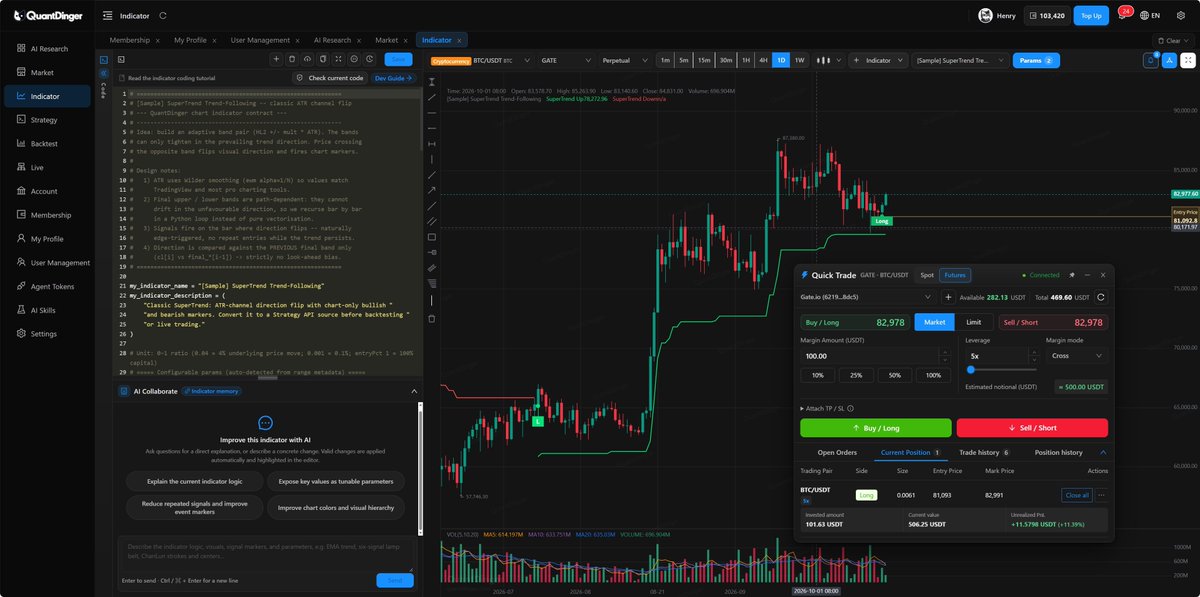Expand chart to fullscreen
The width and height of the screenshot is (1200, 597).
click(1187, 60)
